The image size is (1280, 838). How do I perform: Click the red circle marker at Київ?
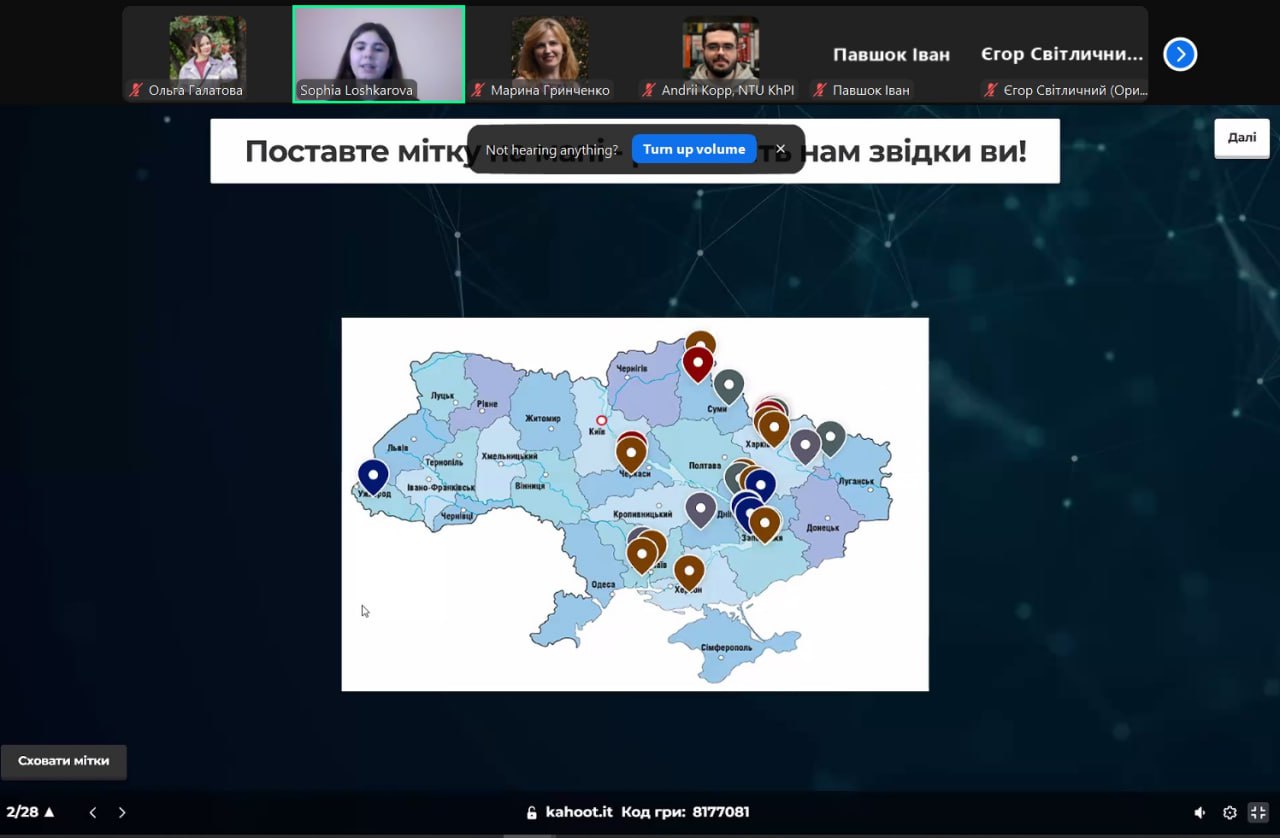pyautogui.click(x=601, y=421)
